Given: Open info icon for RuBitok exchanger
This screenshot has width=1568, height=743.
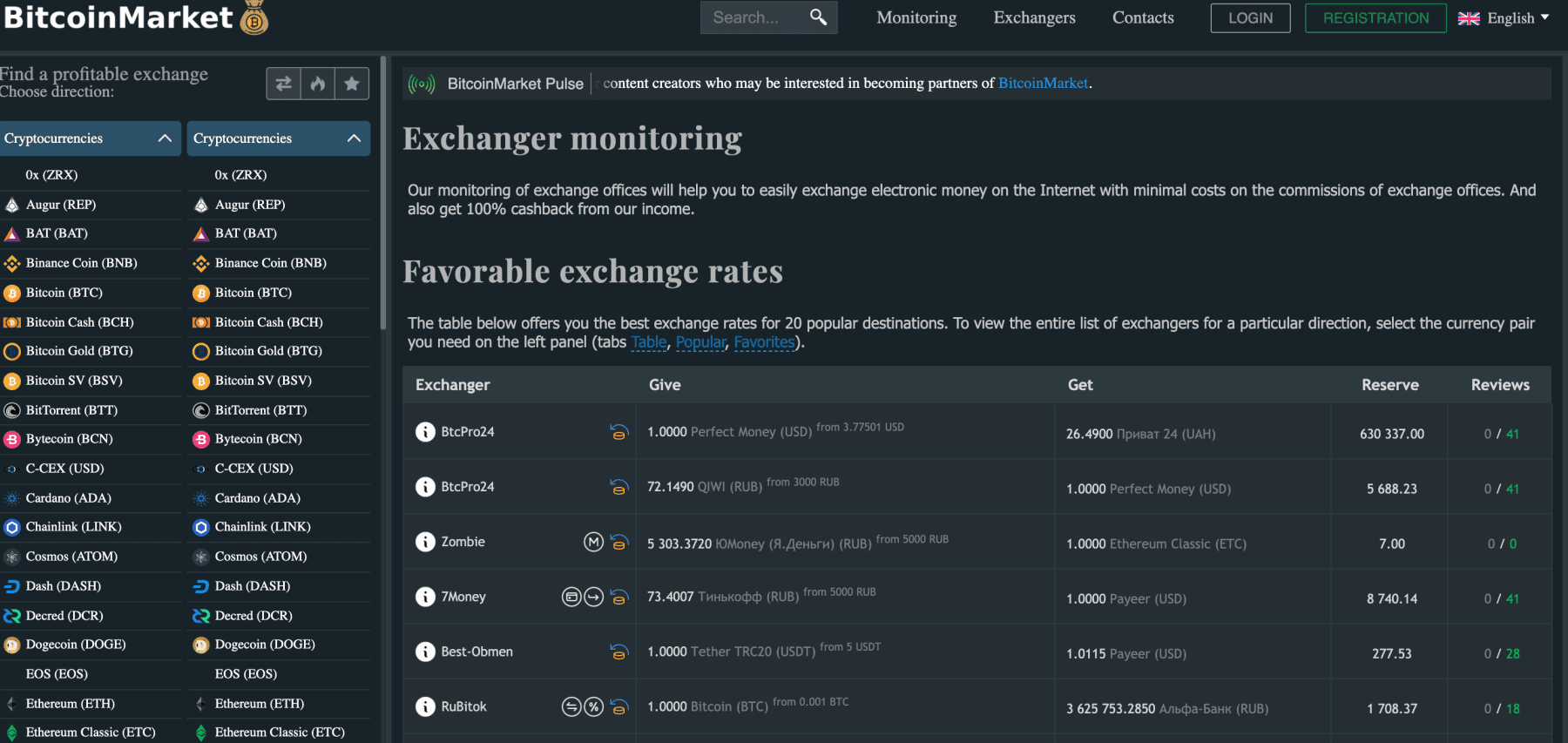Looking at the screenshot, I should [425, 706].
